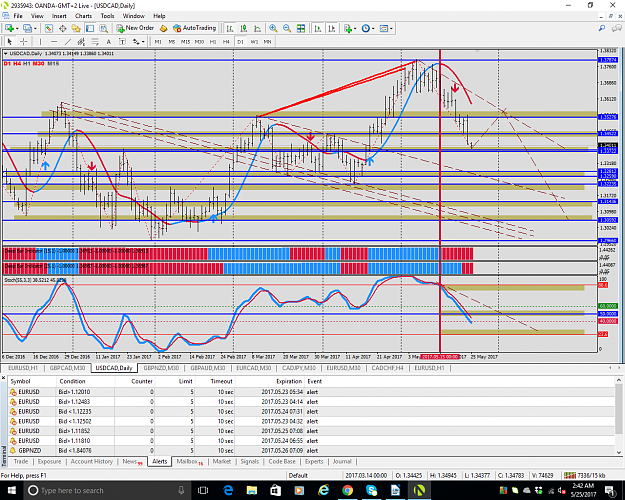This screenshot has width=625, height=500.
Task: Tile chart windows with the grid icon
Action: point(301,28)
